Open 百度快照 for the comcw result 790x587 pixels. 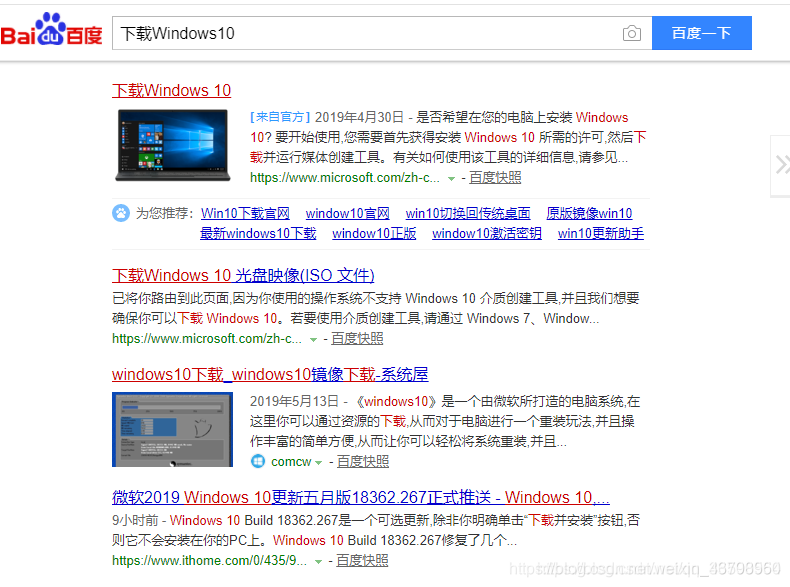point(363,462)
